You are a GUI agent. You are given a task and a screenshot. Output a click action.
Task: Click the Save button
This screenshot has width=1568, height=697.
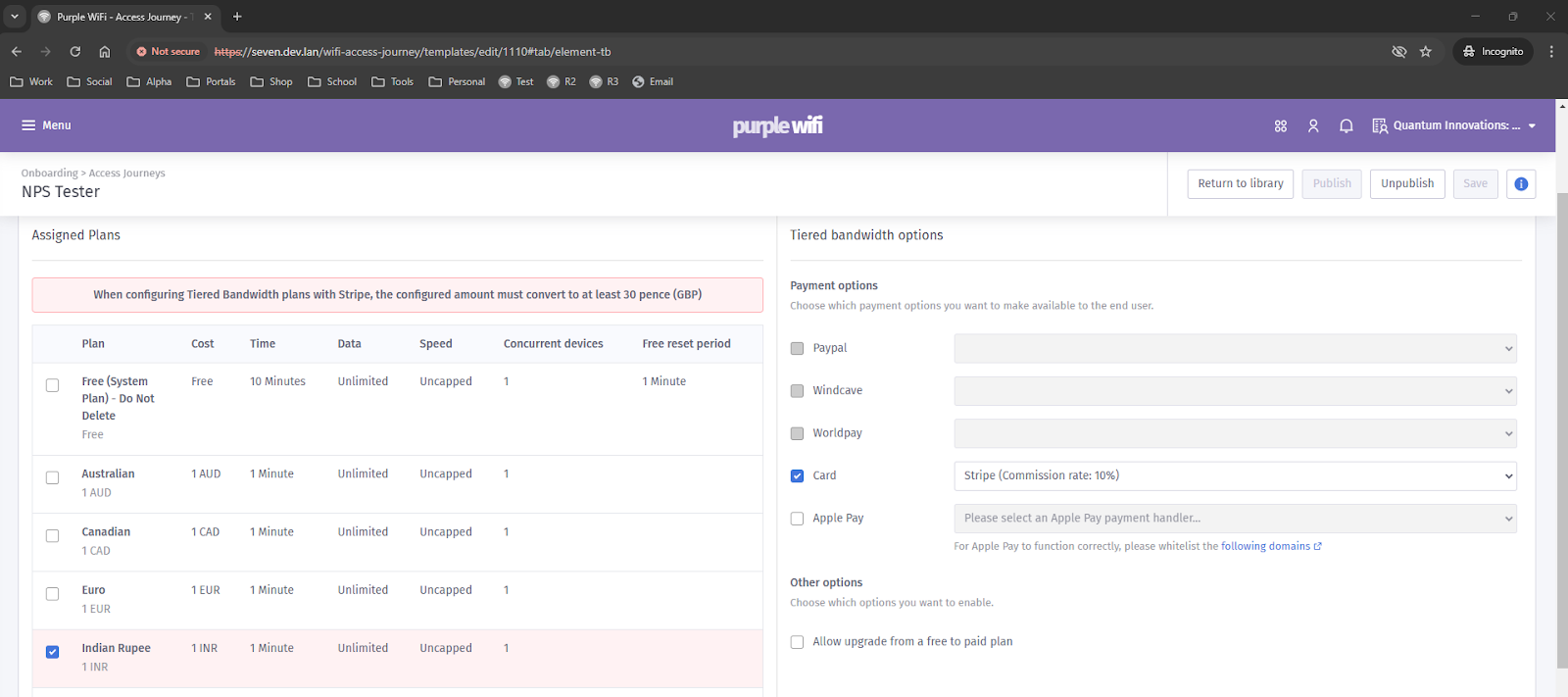tap(1475, 183)
